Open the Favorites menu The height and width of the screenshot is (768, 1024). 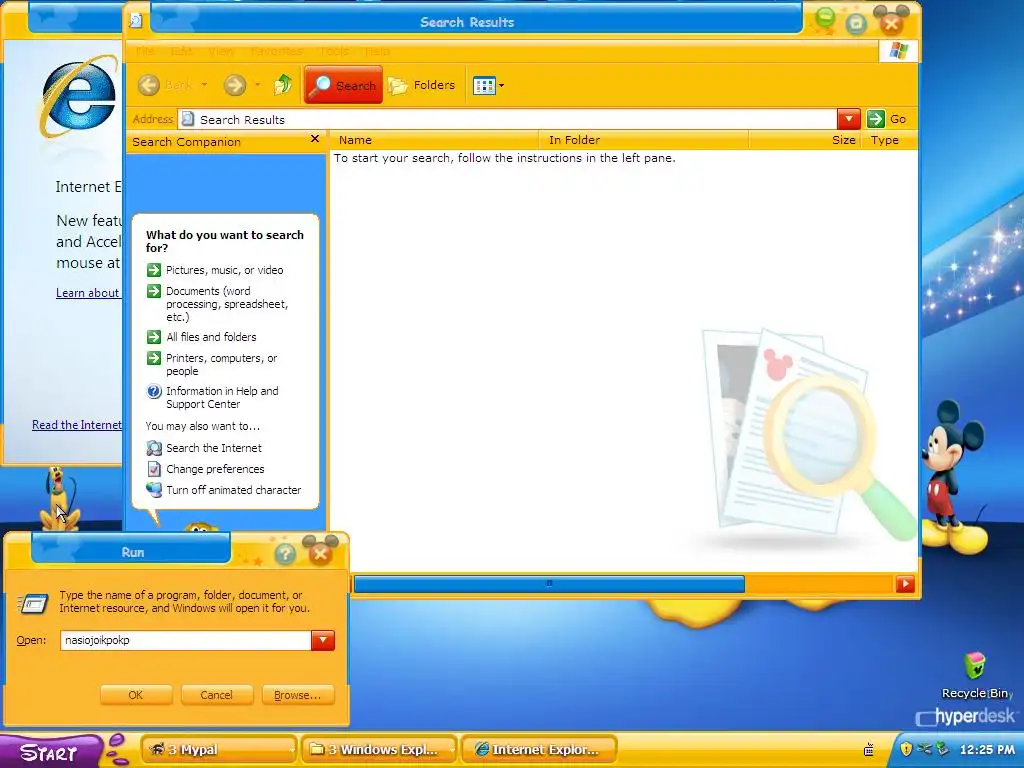click(x=276, y=51)
